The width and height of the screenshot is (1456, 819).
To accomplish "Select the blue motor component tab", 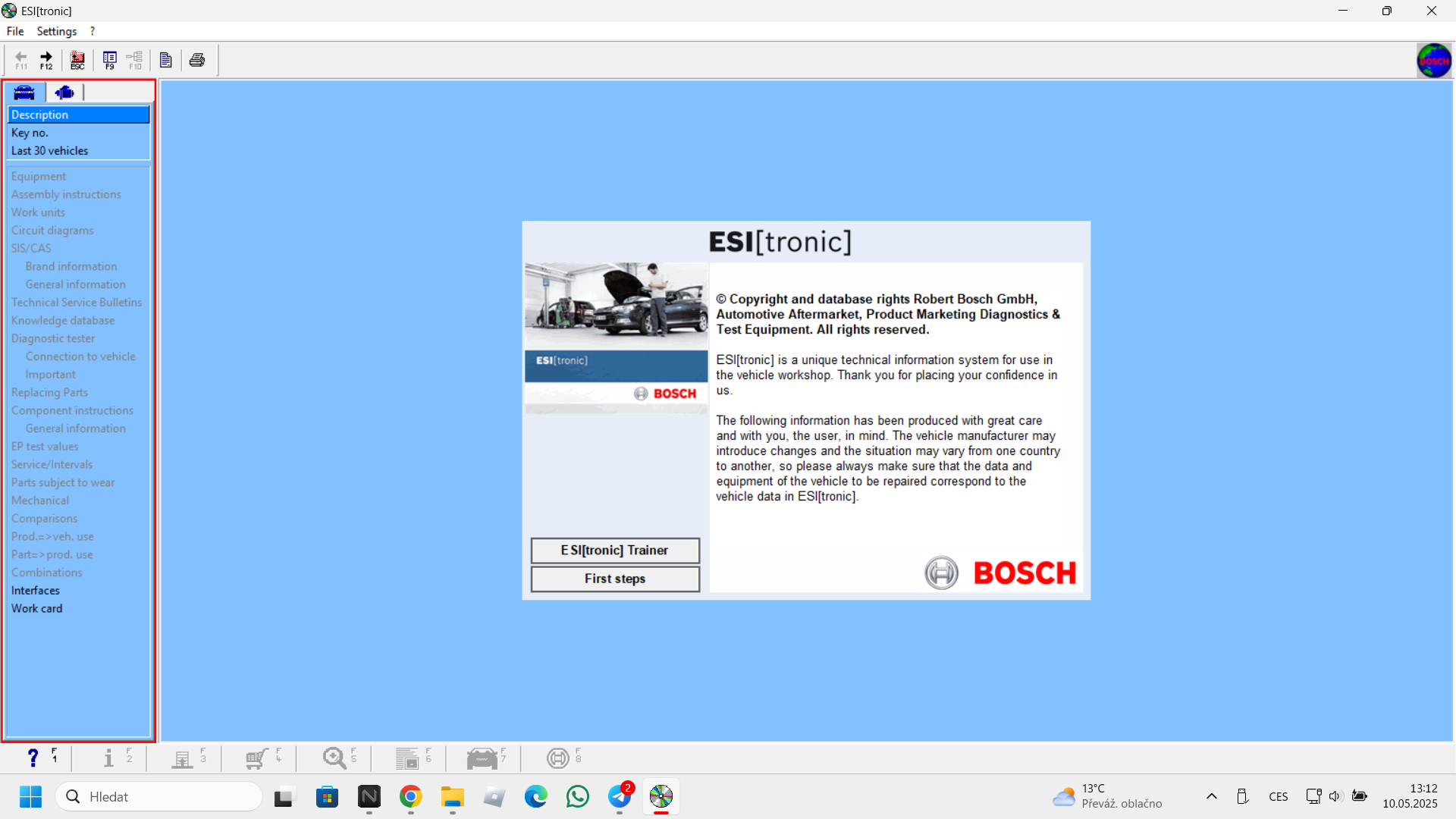I will [x=64, y=93].
